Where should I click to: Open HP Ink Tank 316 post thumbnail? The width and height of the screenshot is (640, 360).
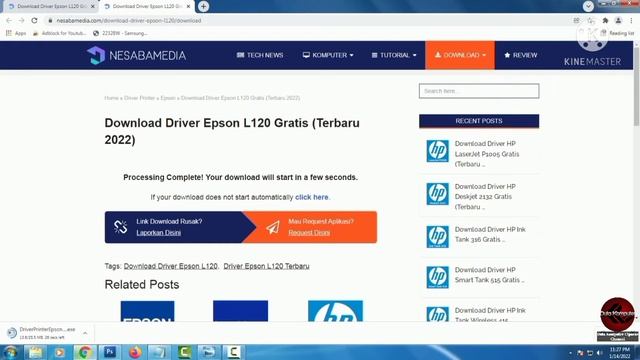438,237
